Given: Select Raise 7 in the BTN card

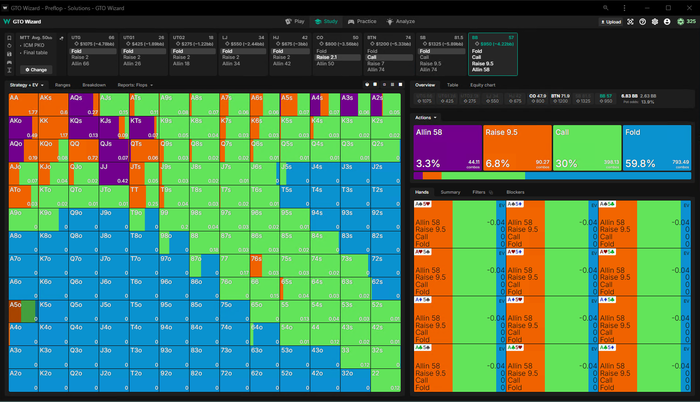Looking at the screenshot, I should coord(390,64).
